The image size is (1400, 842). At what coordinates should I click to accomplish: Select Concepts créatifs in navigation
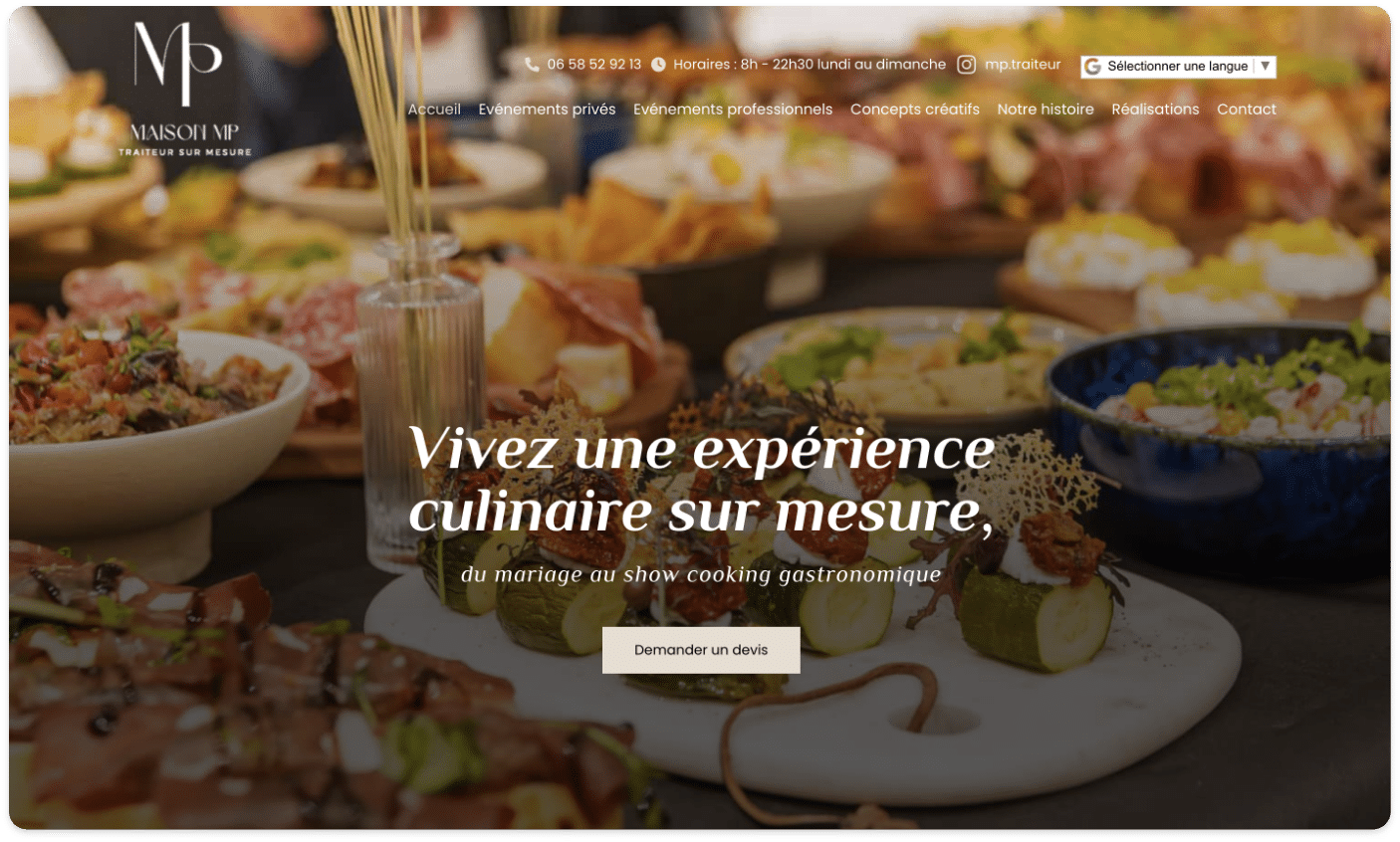point(915,109)
